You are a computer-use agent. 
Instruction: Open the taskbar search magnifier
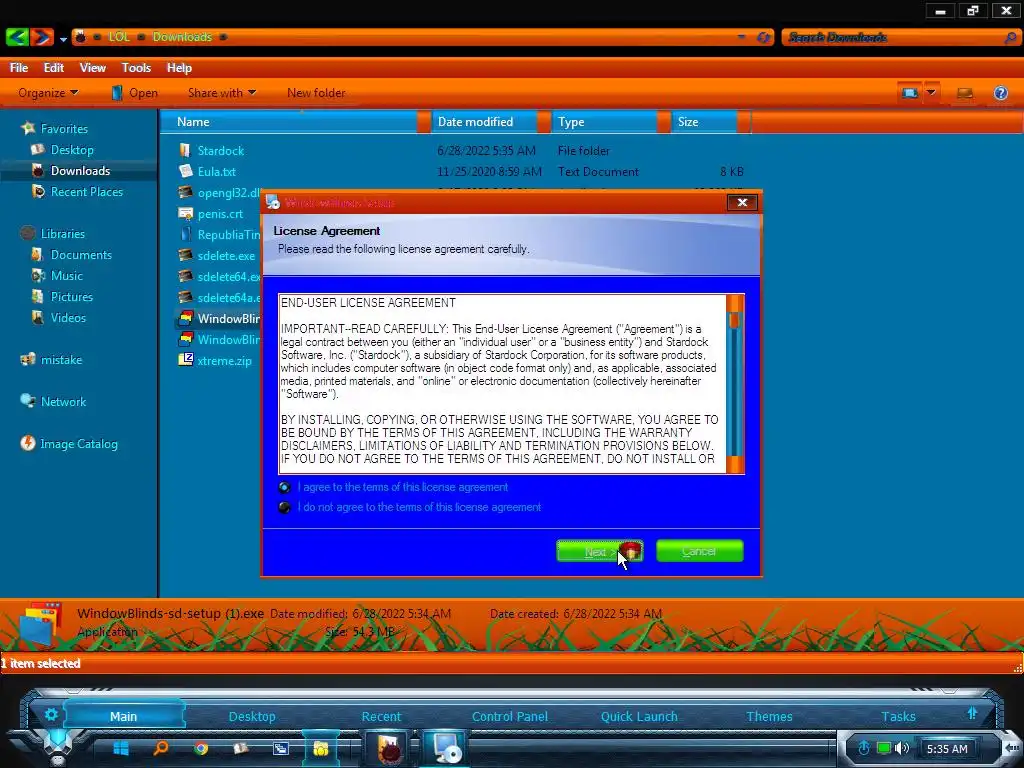pos(161,748)
